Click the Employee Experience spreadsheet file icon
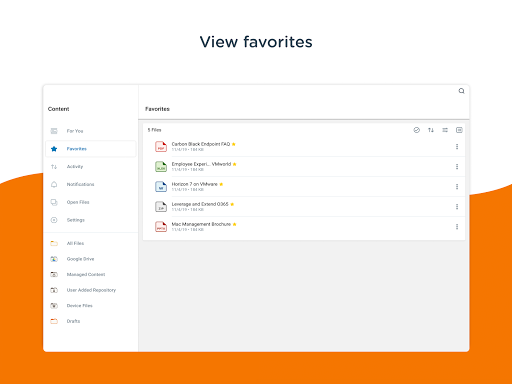Screen dimensions: 512x384 161,166
